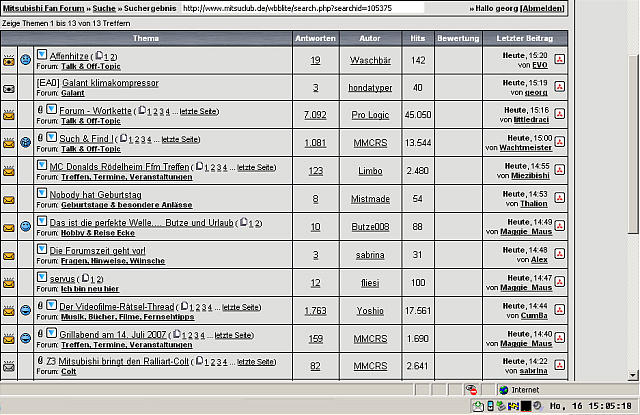Screen dimensions: 640x415
Task: Open author profile Pro Logic
Action: coord(370,115)
